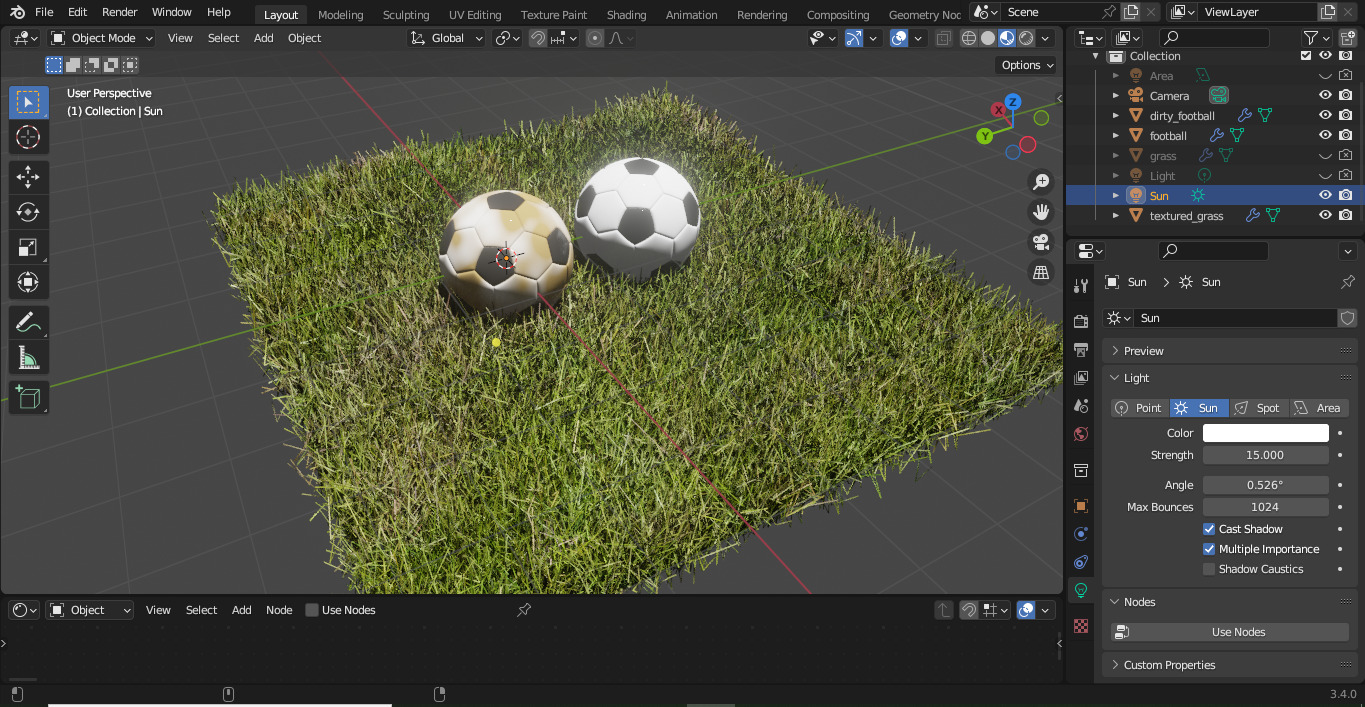Image resolution: width=1365 pixels, height=707 pixels.
Task: Click the viewport pan hand icon
Action: click(1041, 212)
